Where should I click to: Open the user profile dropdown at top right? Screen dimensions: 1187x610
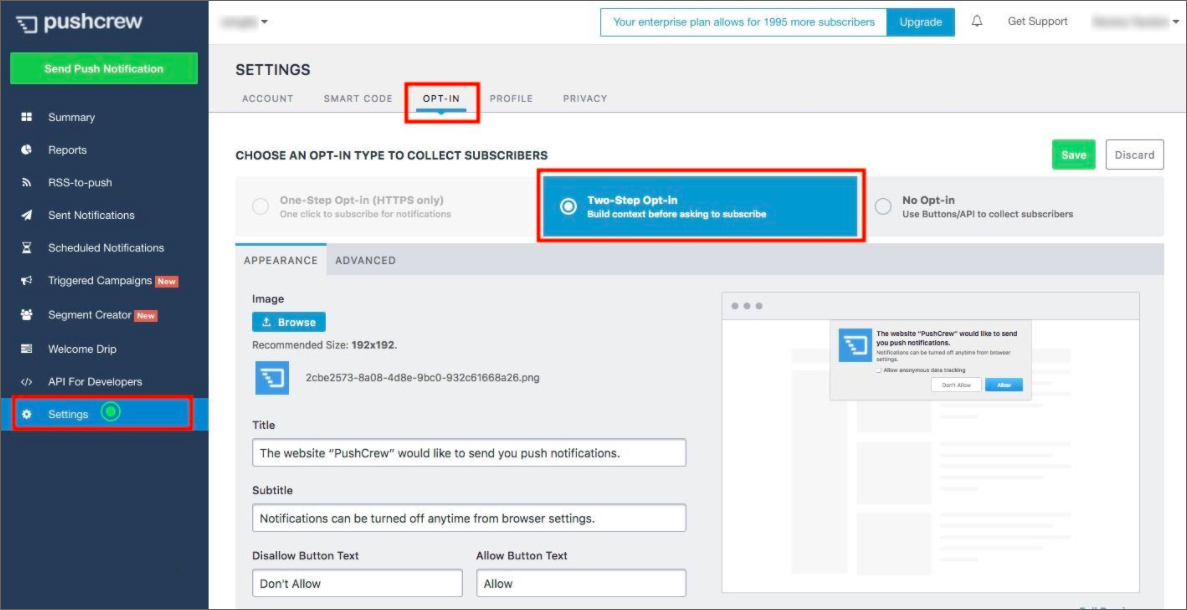coord(1136,22)
